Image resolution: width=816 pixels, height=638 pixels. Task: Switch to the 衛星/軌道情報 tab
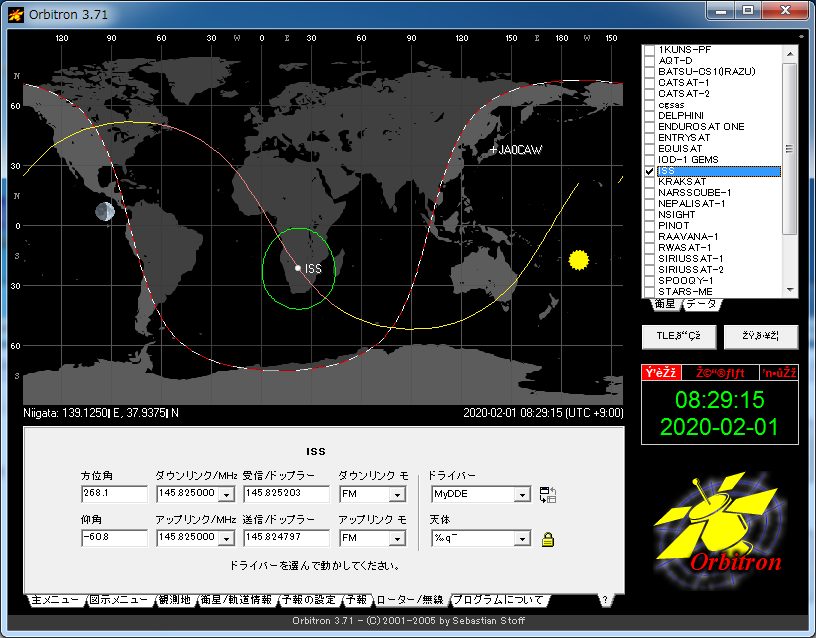237,600
